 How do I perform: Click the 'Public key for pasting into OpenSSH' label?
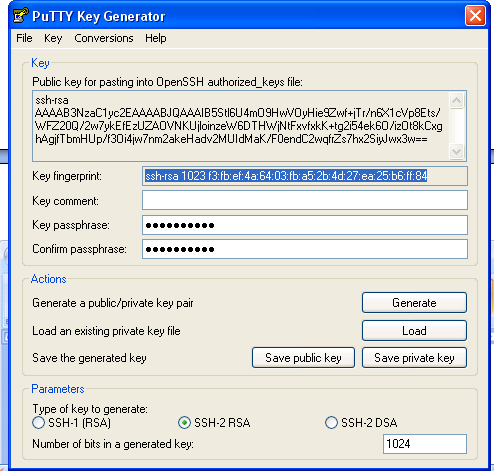[x=167, y=82]
